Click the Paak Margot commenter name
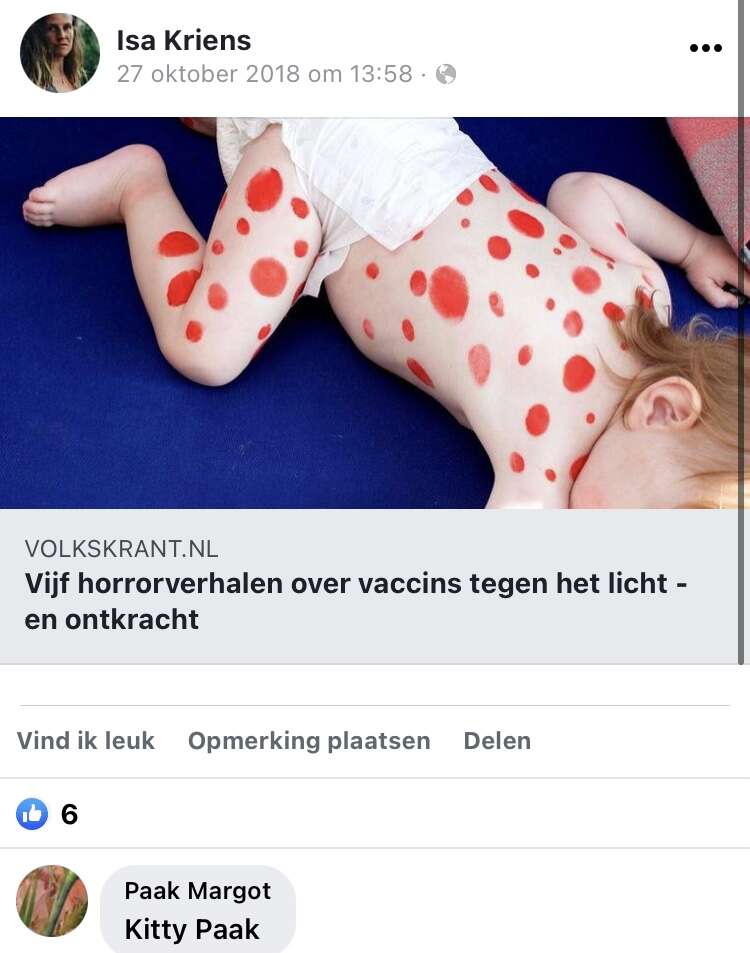The image size is (750, 953). tap(198, 891)
